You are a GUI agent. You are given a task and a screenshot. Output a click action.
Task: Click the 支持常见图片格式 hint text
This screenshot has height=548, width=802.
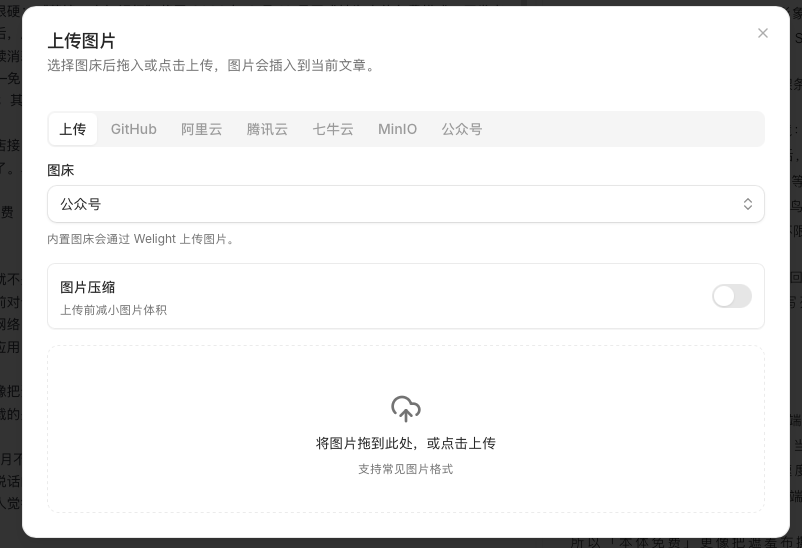406,469
